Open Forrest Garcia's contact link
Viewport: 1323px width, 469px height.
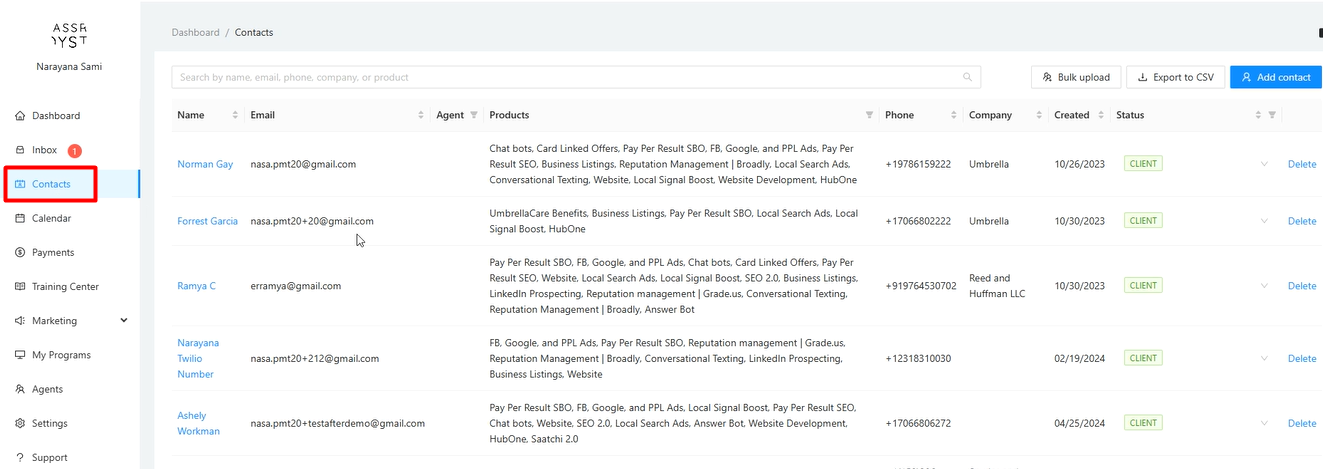(x=207, y=221)
